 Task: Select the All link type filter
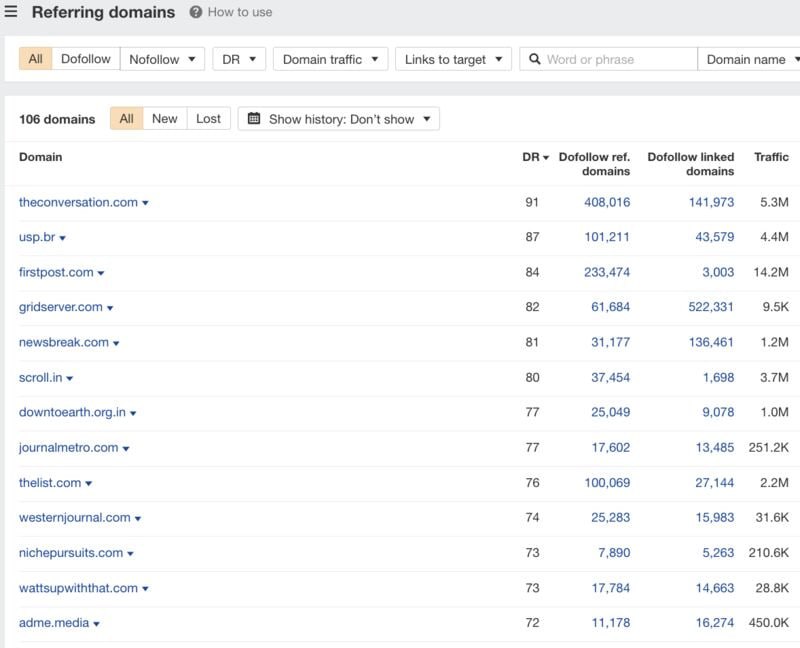click(35, 59)
